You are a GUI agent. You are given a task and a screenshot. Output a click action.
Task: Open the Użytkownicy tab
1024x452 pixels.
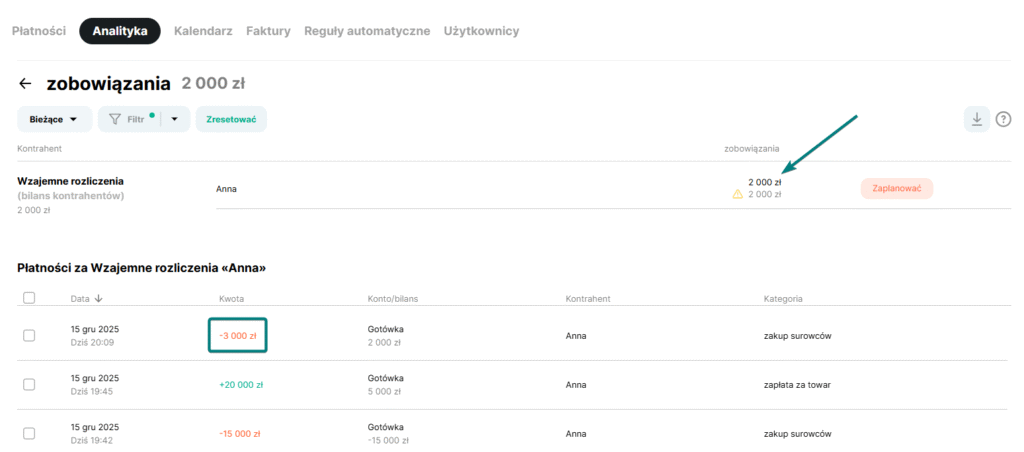pyautogui.click(x=483, y=31)
